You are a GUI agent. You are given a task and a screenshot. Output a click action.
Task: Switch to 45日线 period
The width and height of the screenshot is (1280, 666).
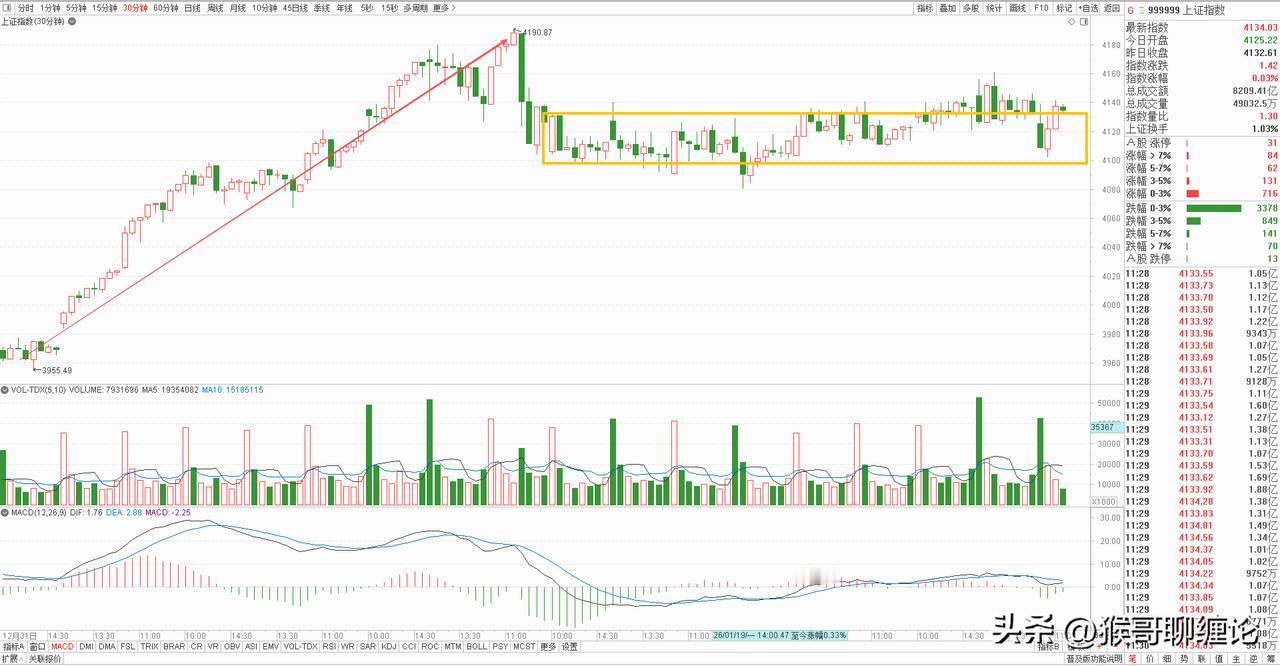click(x=295, y=8)
